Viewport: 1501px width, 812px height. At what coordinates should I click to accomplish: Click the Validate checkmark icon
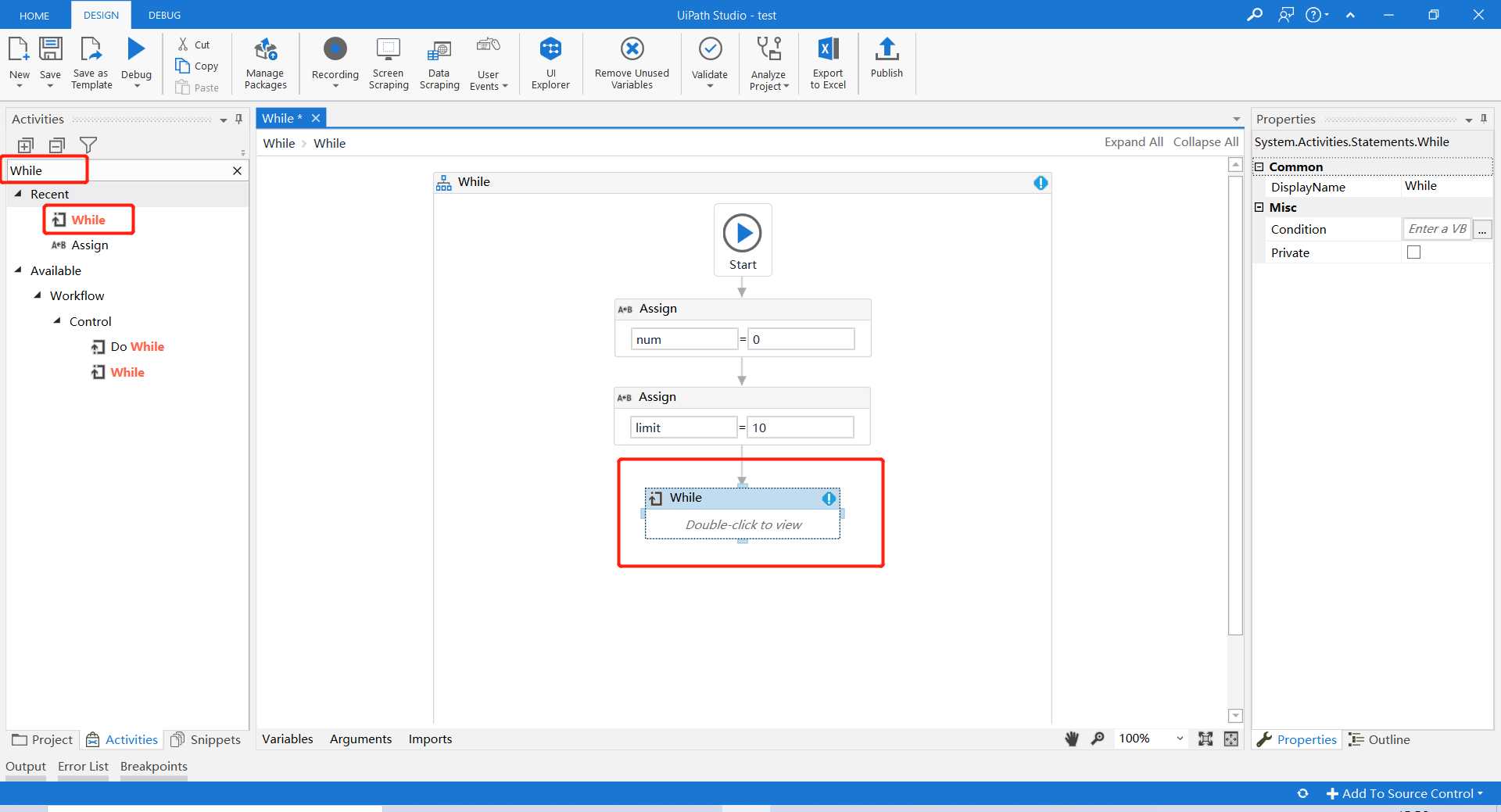point(710,49)
